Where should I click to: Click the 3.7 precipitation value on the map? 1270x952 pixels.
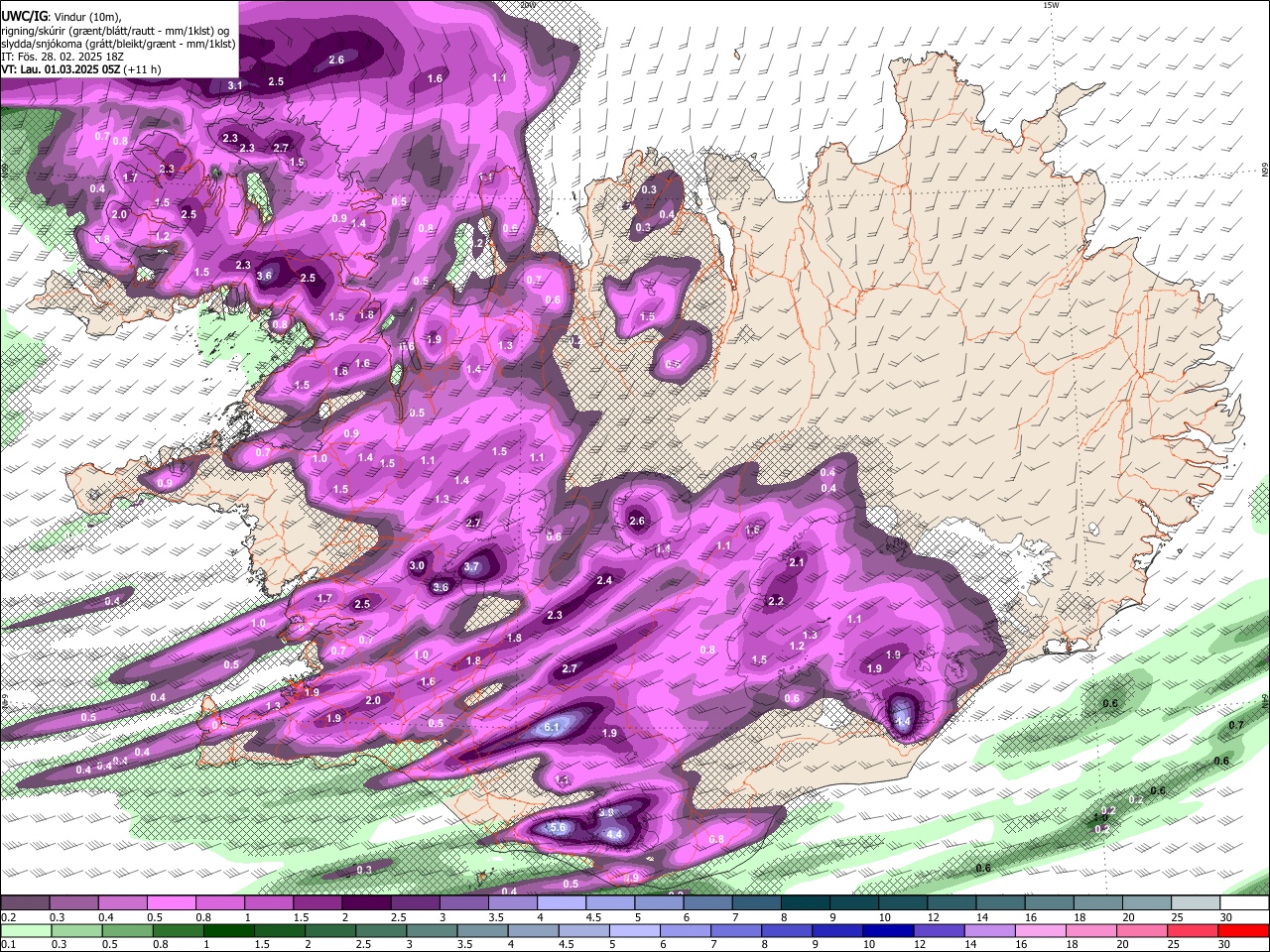click(472, 567)
